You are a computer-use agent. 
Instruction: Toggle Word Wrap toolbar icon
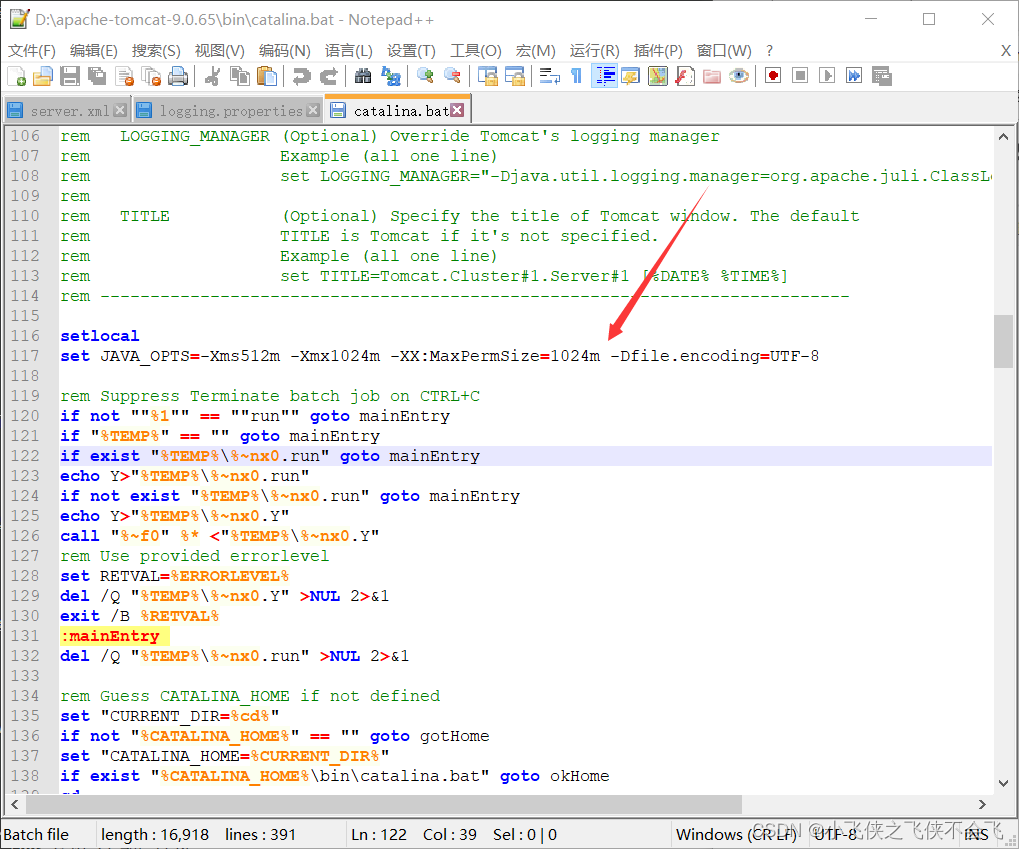549,77
